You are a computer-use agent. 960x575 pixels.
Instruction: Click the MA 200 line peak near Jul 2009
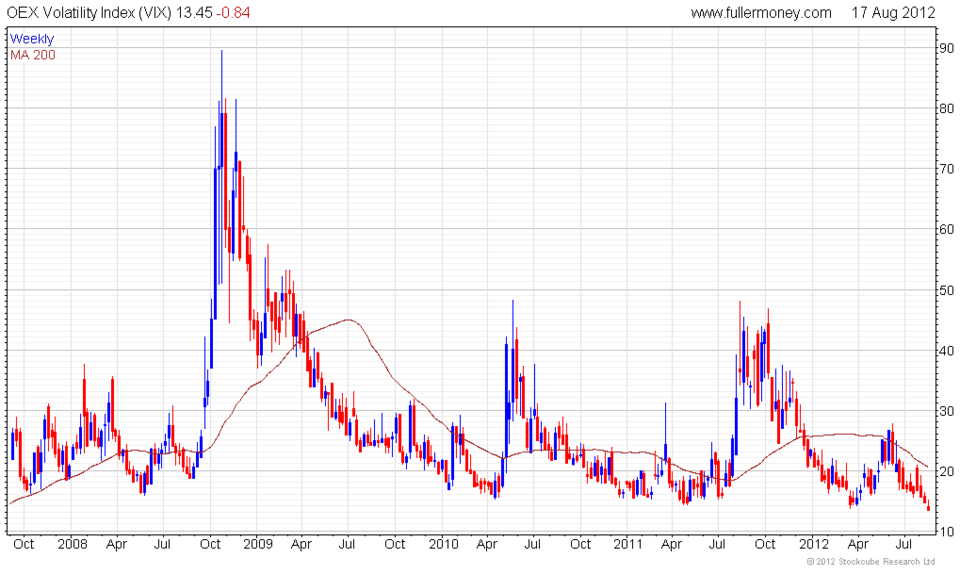pyautogui.click(x=348, y=320)
